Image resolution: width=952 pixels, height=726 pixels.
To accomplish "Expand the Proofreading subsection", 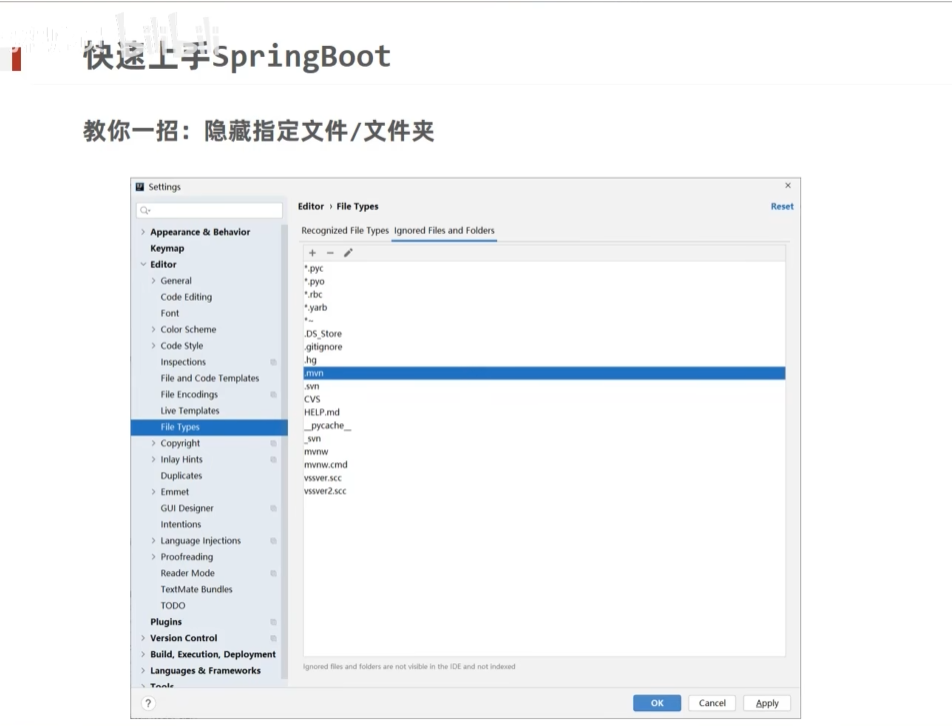I will pos(154,557).
